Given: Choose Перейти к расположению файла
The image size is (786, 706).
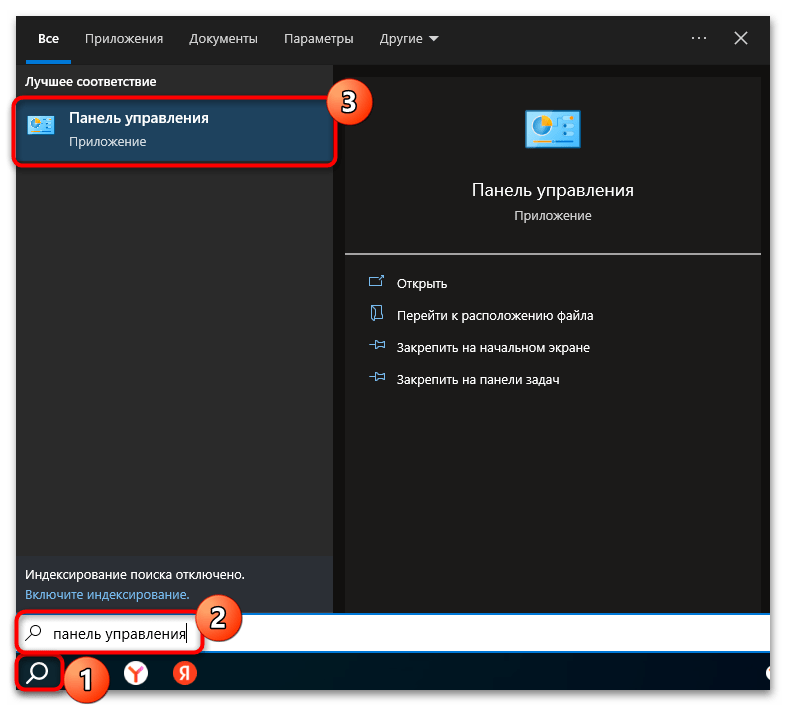Looking at the screenshot, I should (495, 315).
